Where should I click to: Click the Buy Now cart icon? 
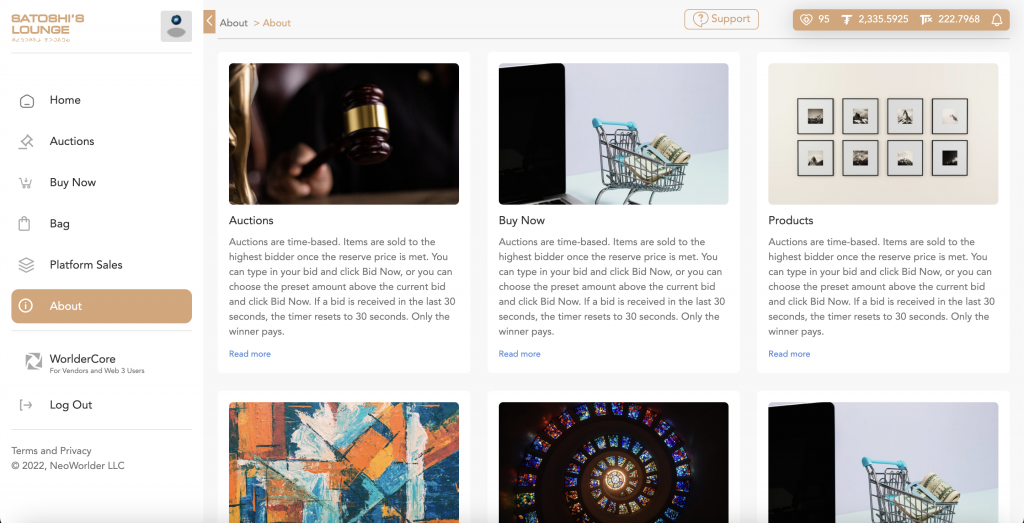pyautogui.click(x=26, y=183)
